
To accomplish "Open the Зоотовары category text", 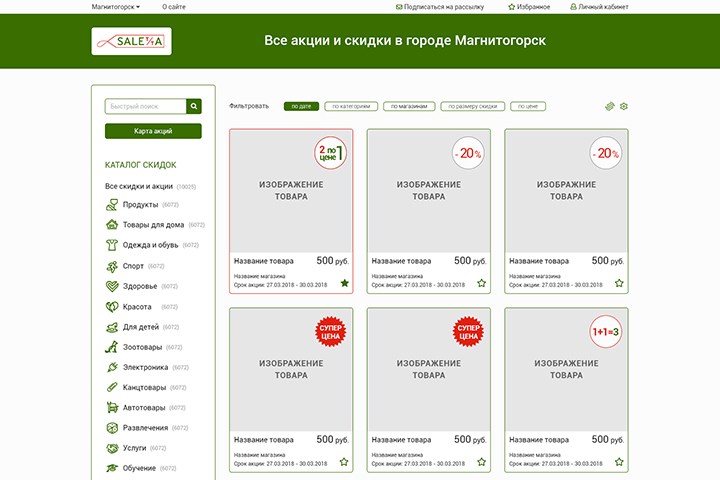I will click(x=142, y=347).
